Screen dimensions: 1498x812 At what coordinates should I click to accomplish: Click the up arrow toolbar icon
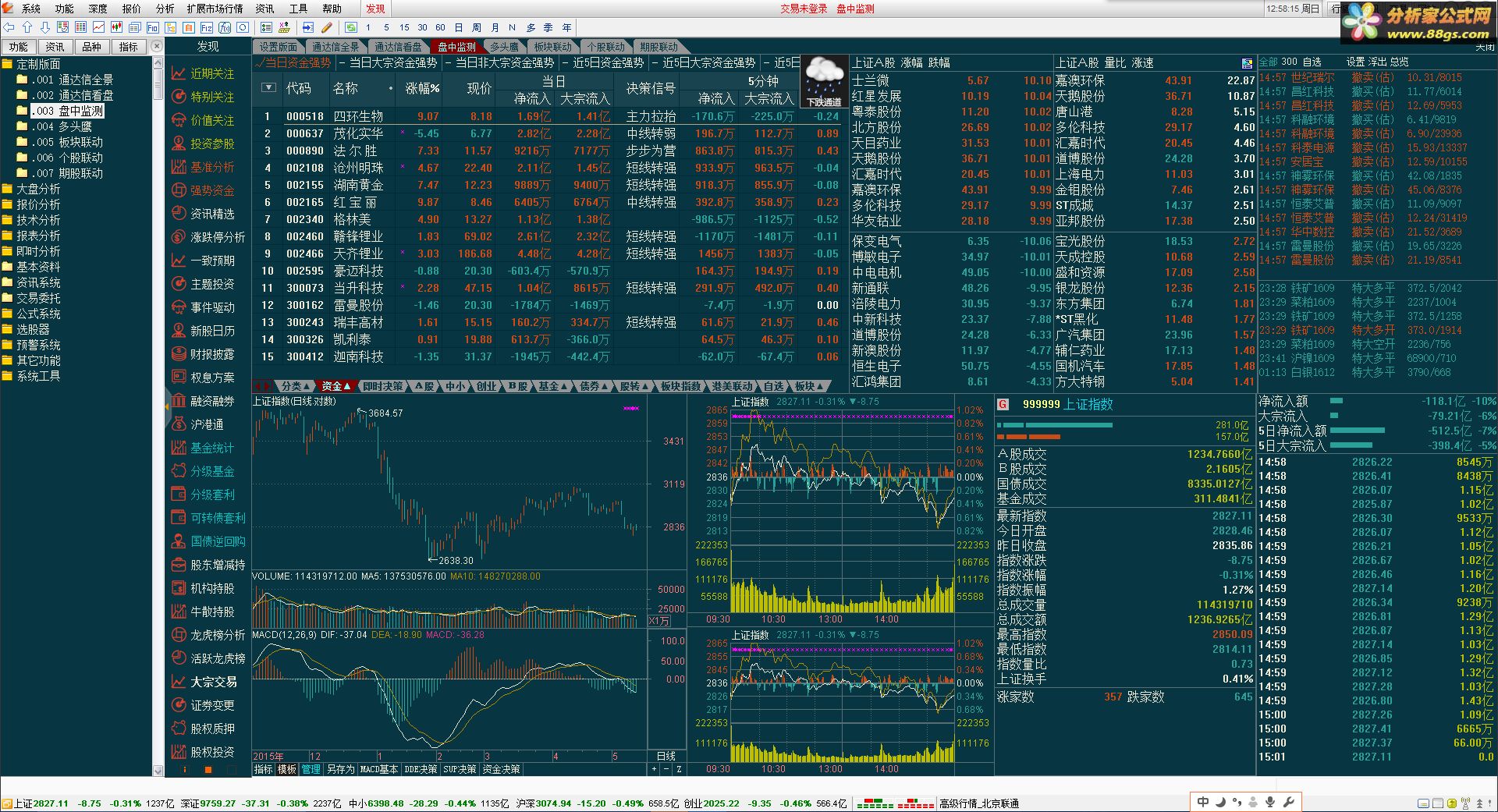(27, 27)
